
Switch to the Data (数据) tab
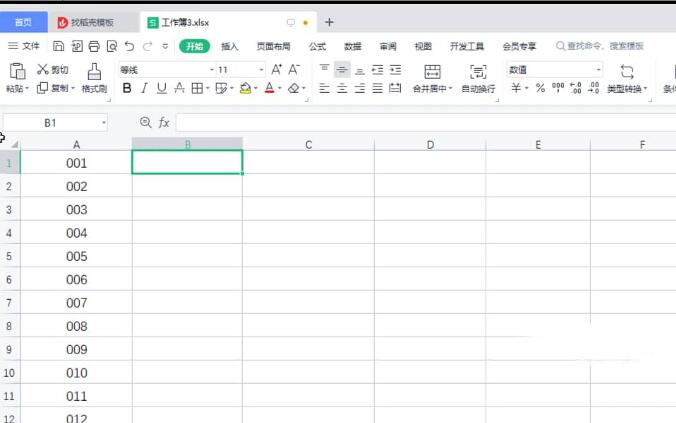tap(353, 46)
